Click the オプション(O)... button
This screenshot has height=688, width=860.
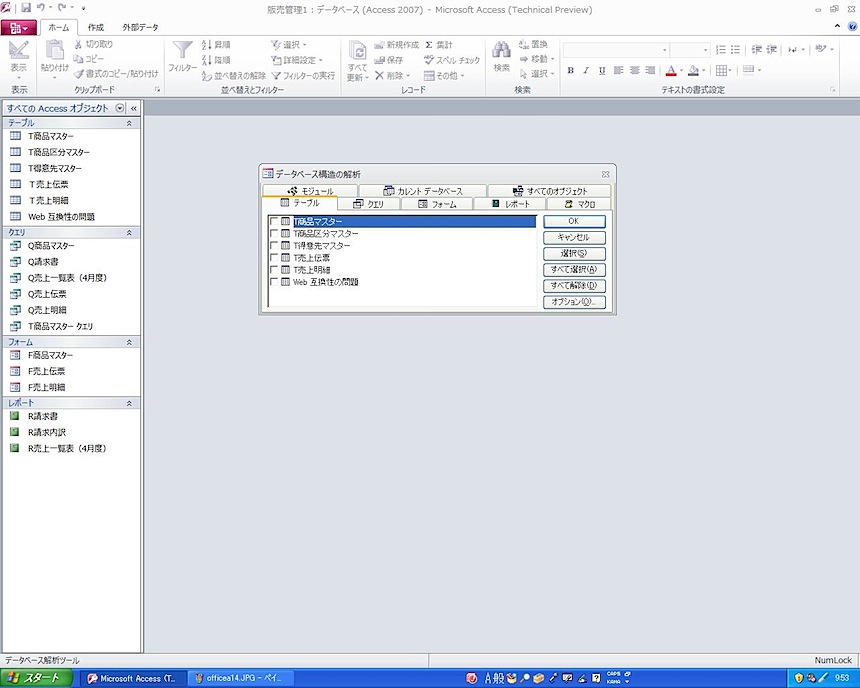pyautogui.click(x=574, y=302)
